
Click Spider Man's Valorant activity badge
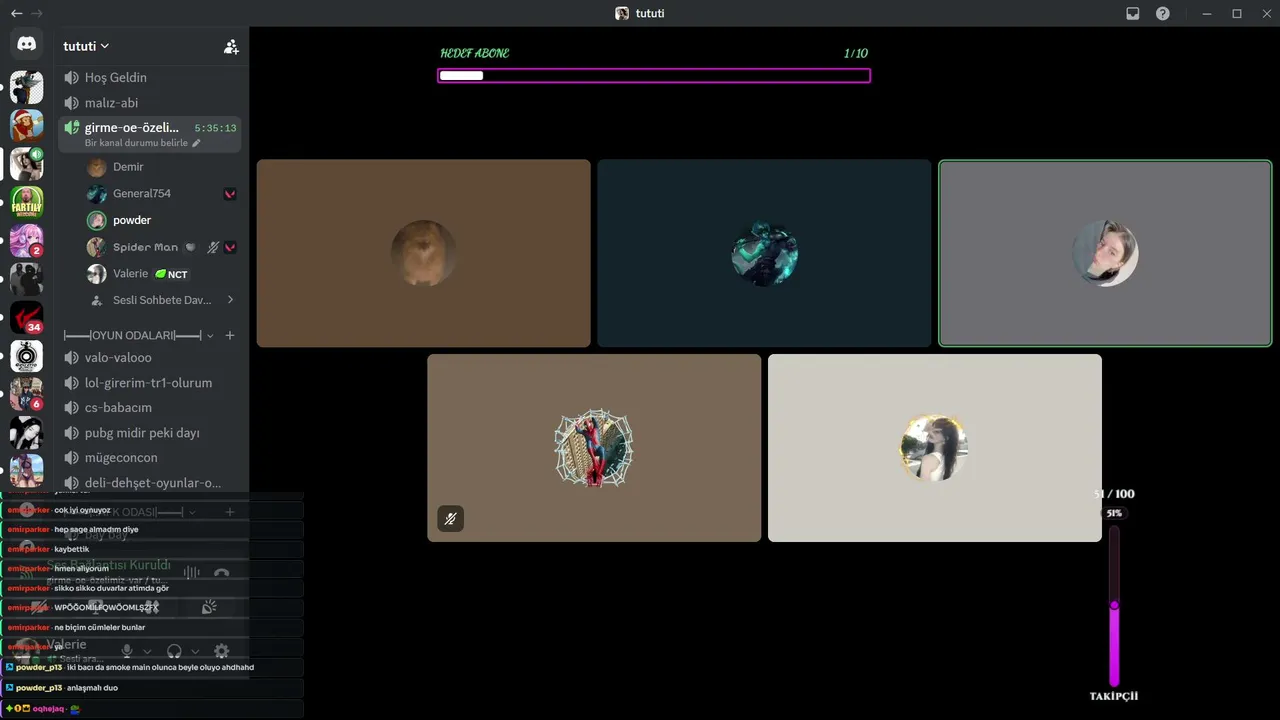230,247
